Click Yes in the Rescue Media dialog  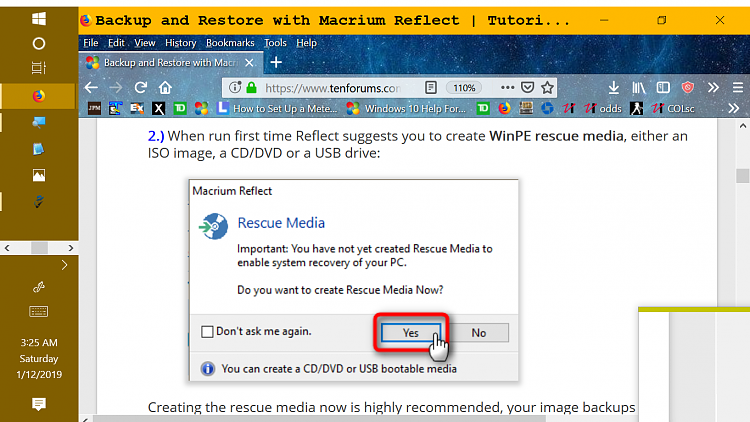(x=410, y=333)
